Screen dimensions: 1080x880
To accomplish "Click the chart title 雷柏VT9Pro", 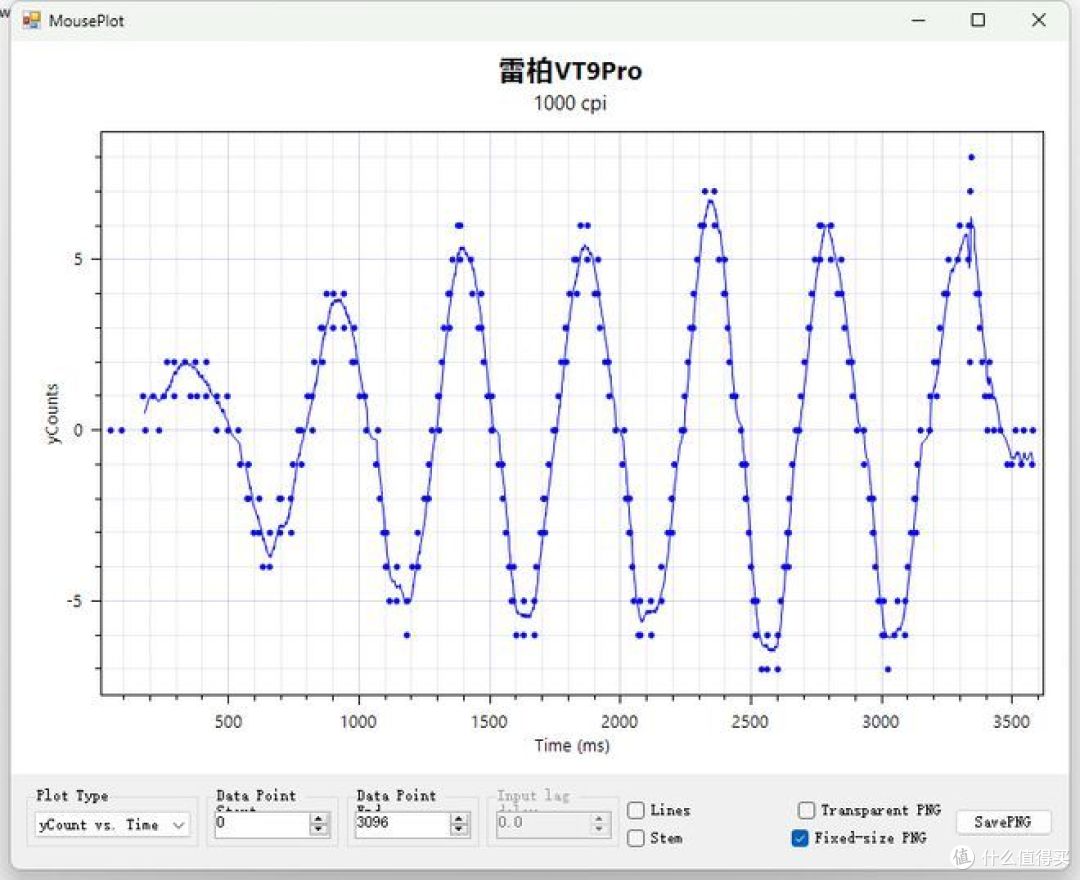I will click(570, 71).
